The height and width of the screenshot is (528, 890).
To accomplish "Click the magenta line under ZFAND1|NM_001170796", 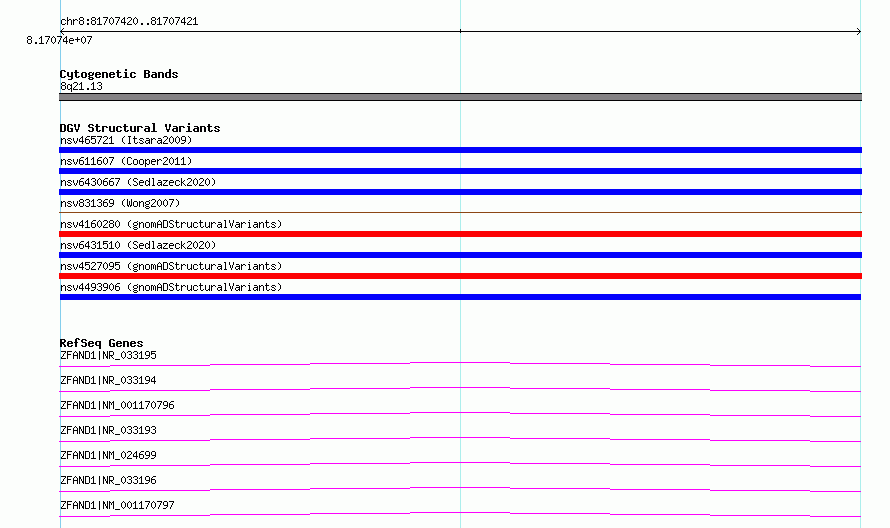I will tap(460, 414).
